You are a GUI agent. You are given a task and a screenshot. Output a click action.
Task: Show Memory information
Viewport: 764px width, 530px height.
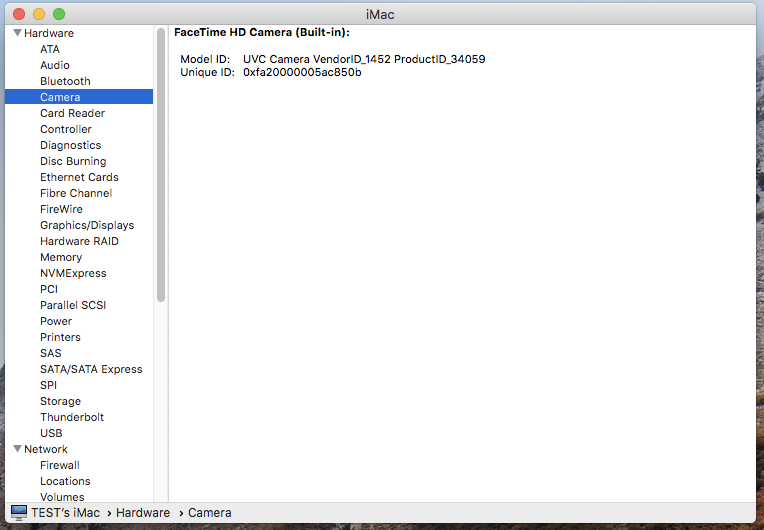pyautogui.click(x=61, y=257)
